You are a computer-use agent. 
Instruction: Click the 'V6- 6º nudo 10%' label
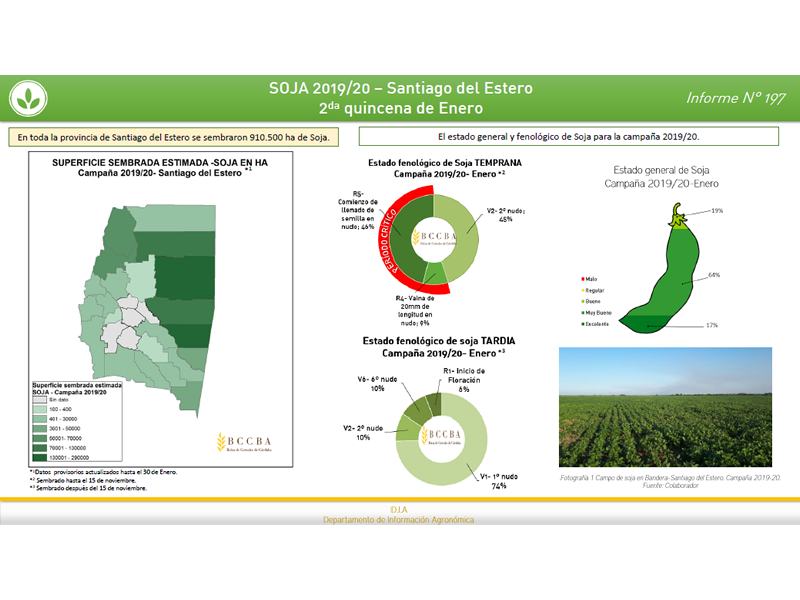(377, 384)
